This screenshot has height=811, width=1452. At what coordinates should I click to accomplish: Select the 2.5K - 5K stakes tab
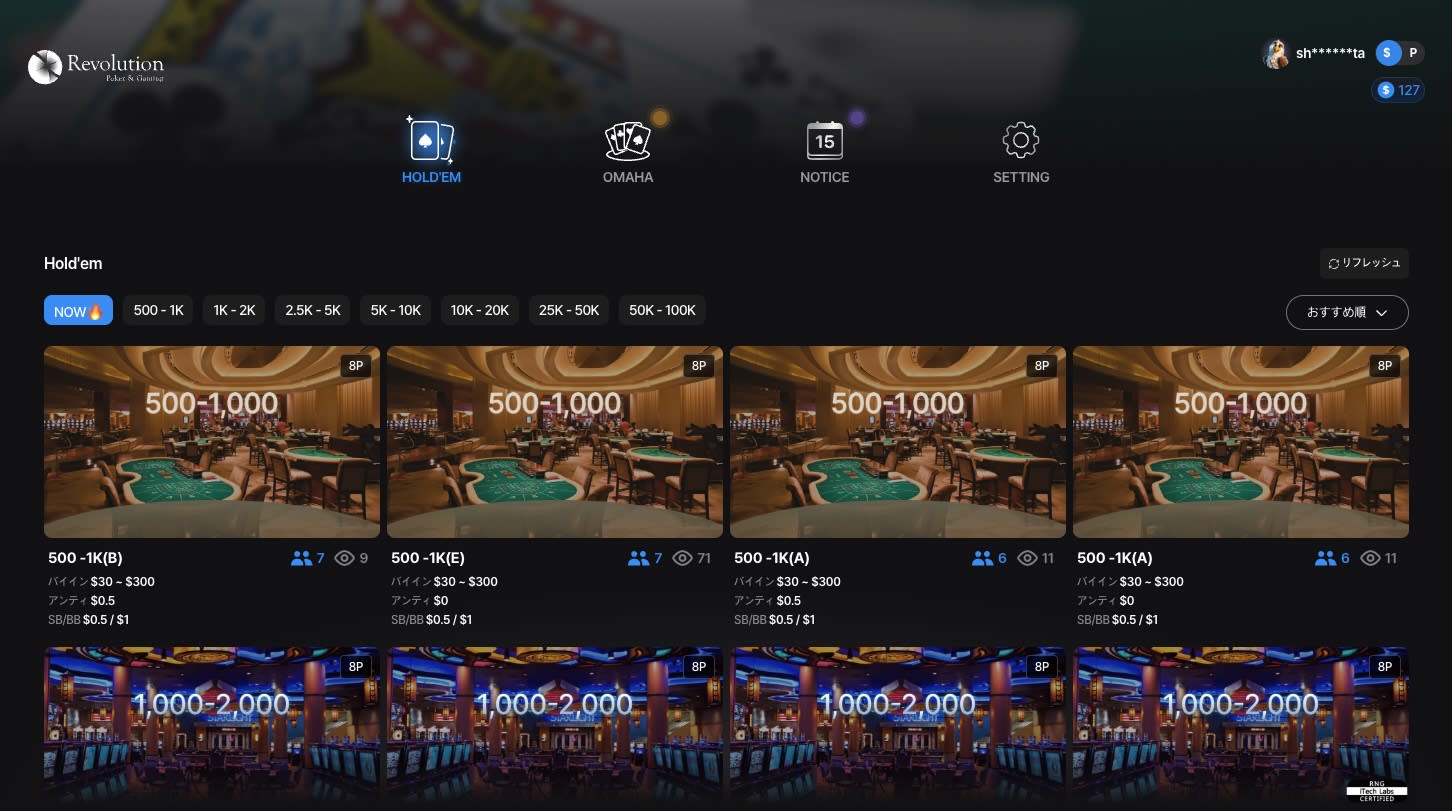(313, 311)
